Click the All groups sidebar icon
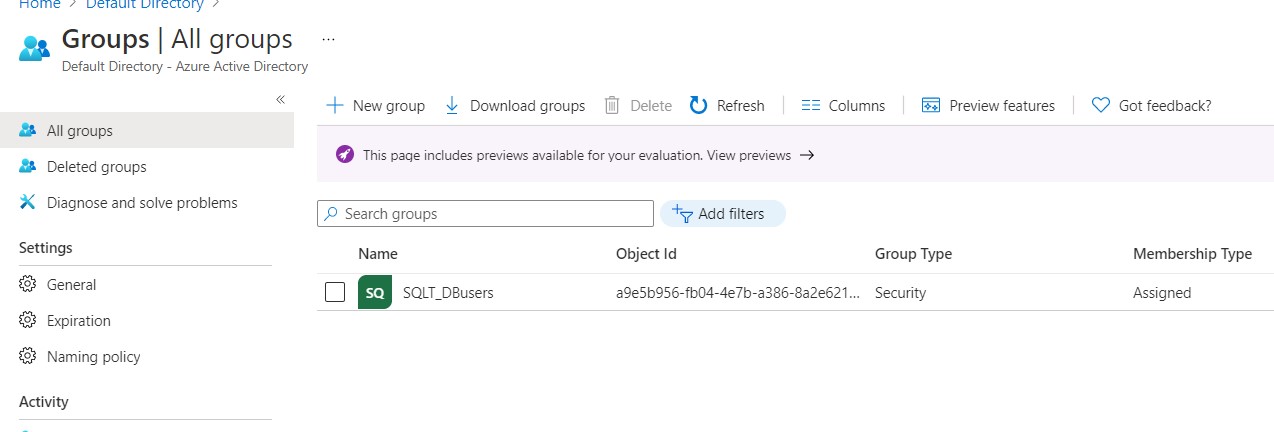 28,130
